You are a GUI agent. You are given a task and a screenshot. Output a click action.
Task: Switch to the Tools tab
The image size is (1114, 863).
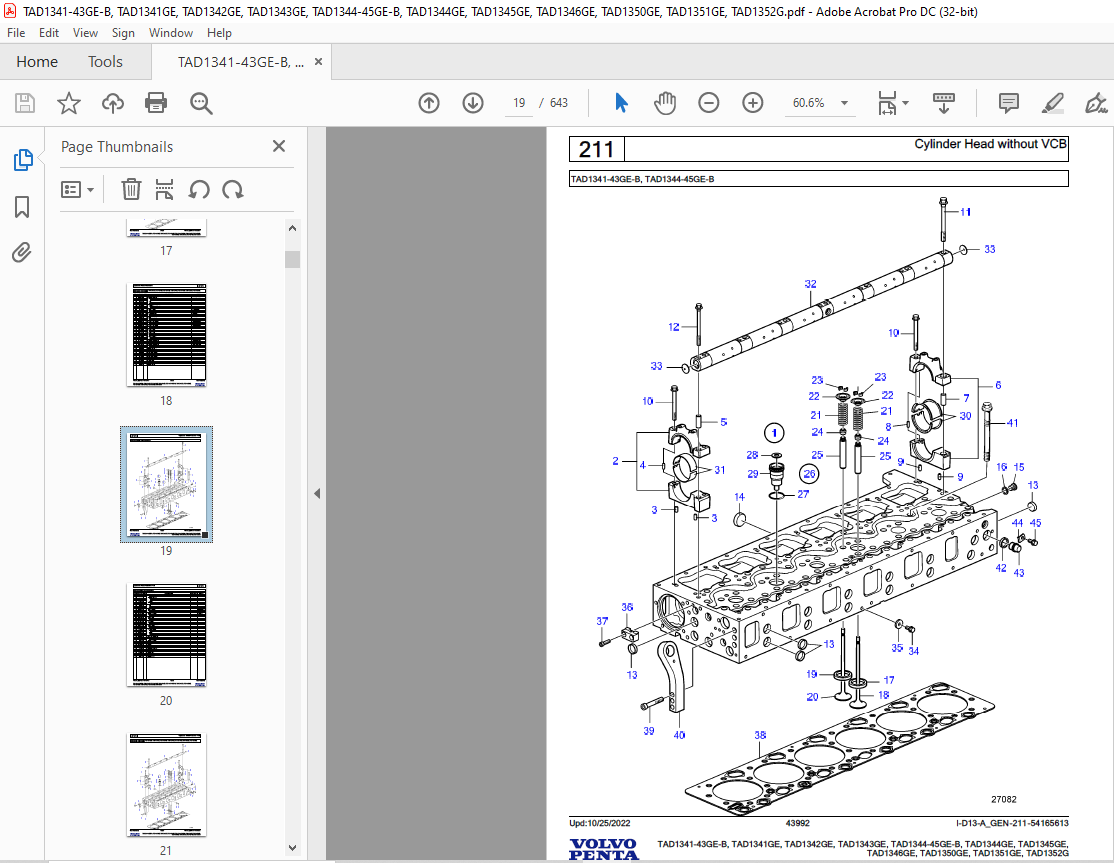(105, 62)
